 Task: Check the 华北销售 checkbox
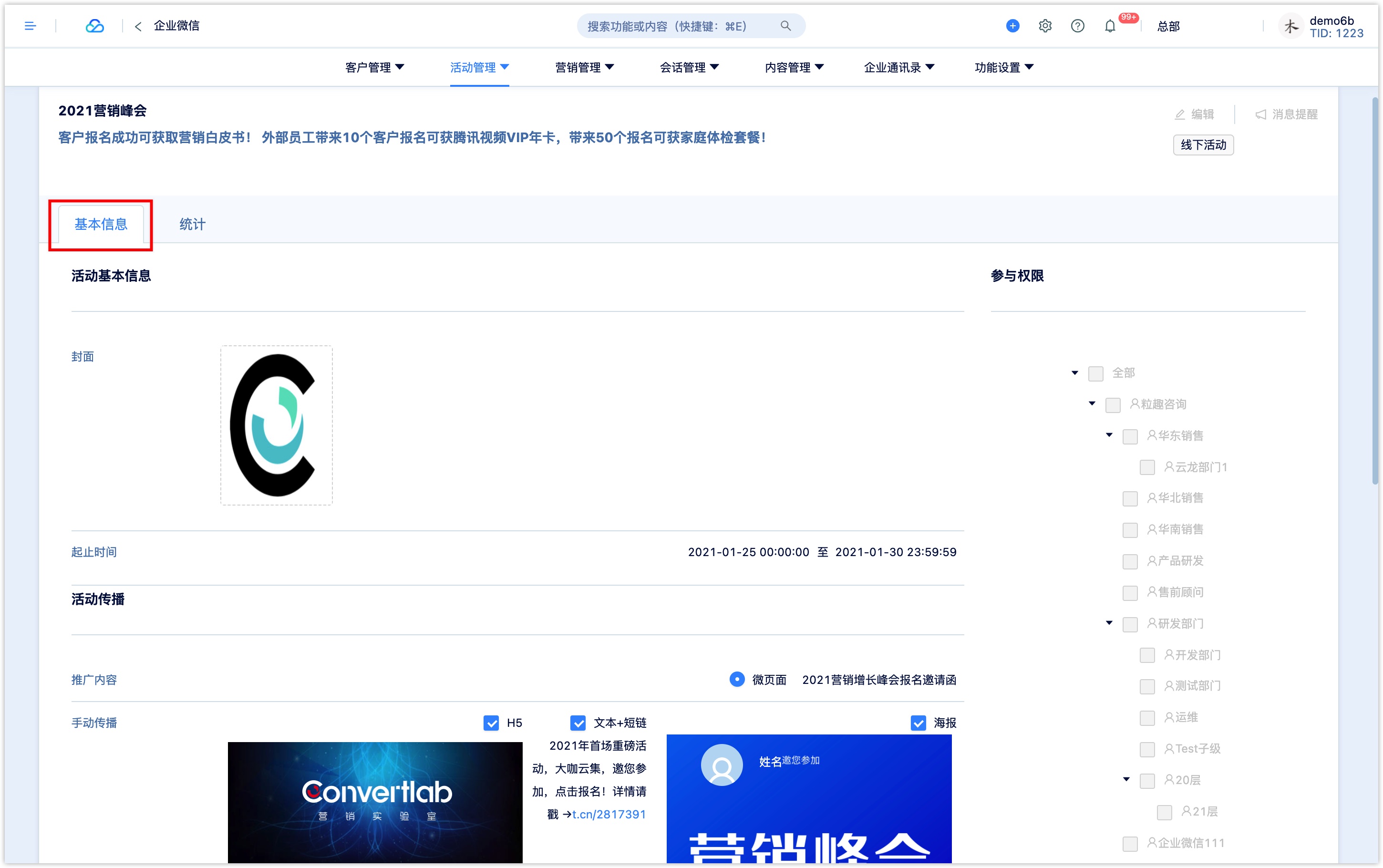(x=1130, y=498)
